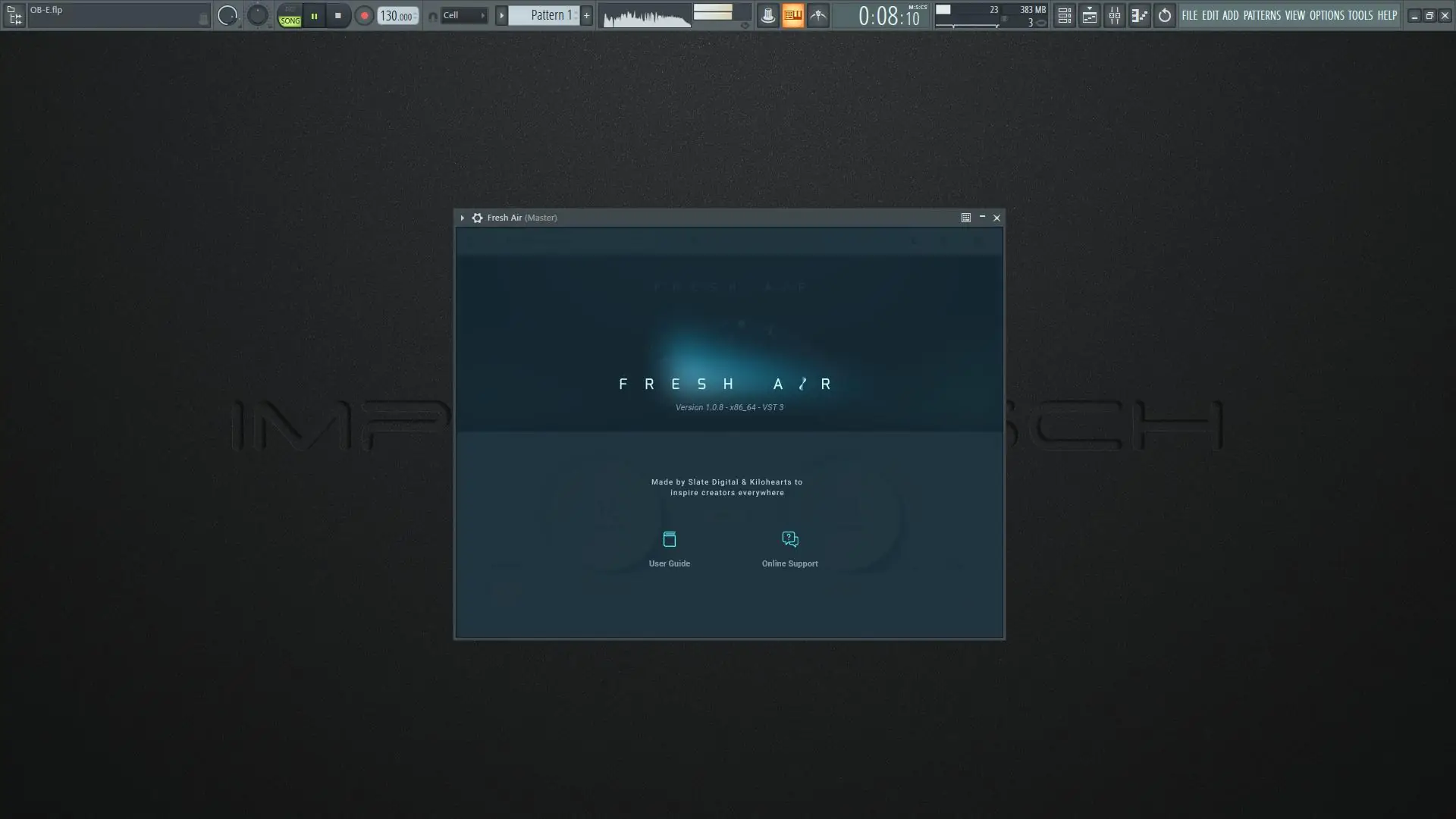Viewport: 1456px width, 819px height.
Task: Toggle the typing keyboard to piano button
Action: (x=792, y=15)
